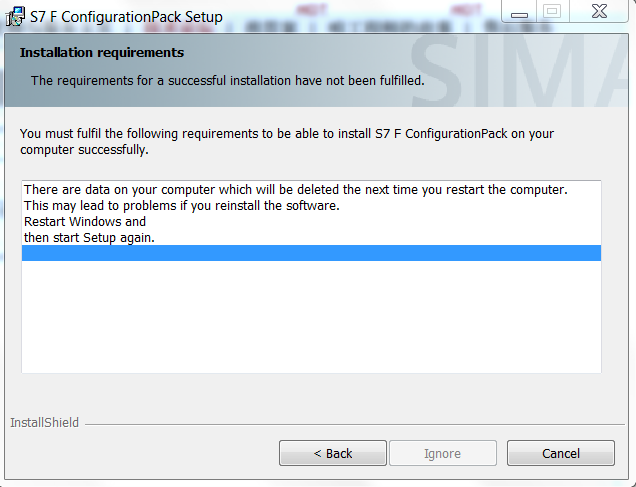Go back with the Back button
636x487 pixels.
point(333,453)
